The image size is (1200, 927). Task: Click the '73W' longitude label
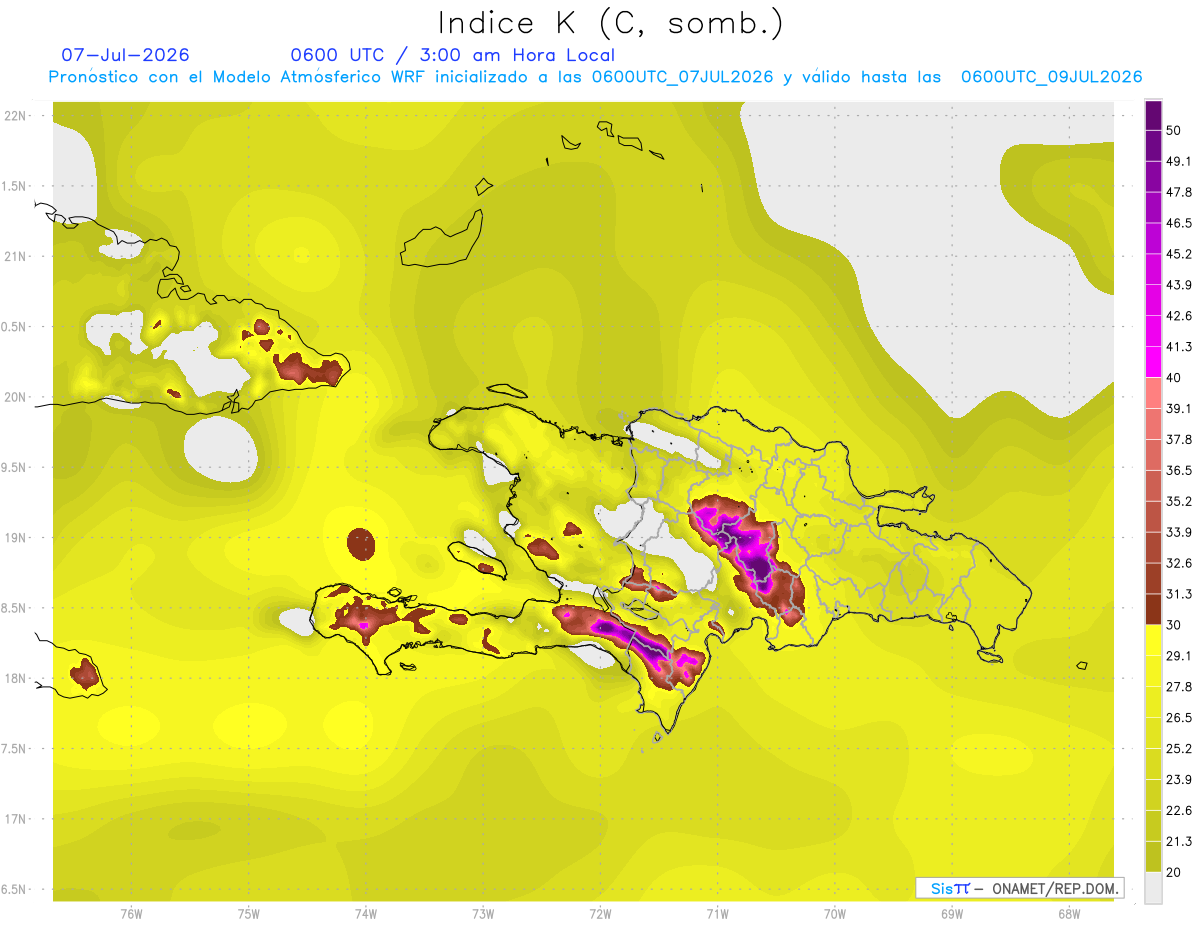(x=483, y=914)
